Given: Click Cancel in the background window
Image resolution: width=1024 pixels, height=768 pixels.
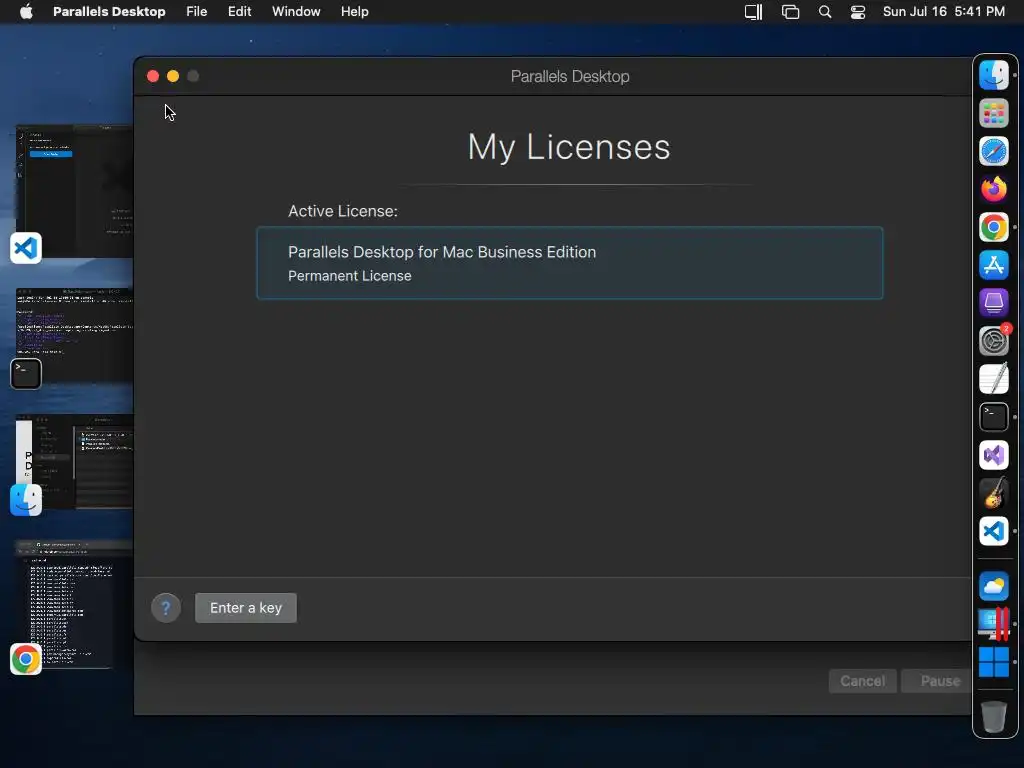Looking at the screenshot, I should [862, 681].
